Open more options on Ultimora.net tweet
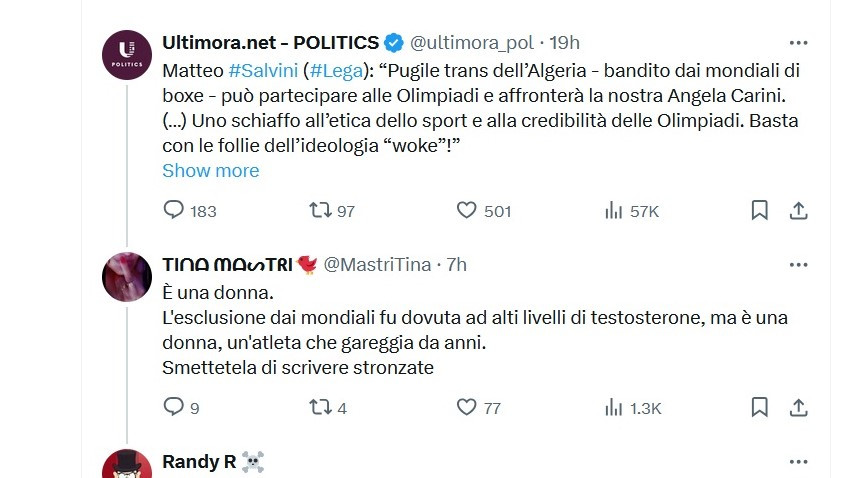 tap(798, 43)
